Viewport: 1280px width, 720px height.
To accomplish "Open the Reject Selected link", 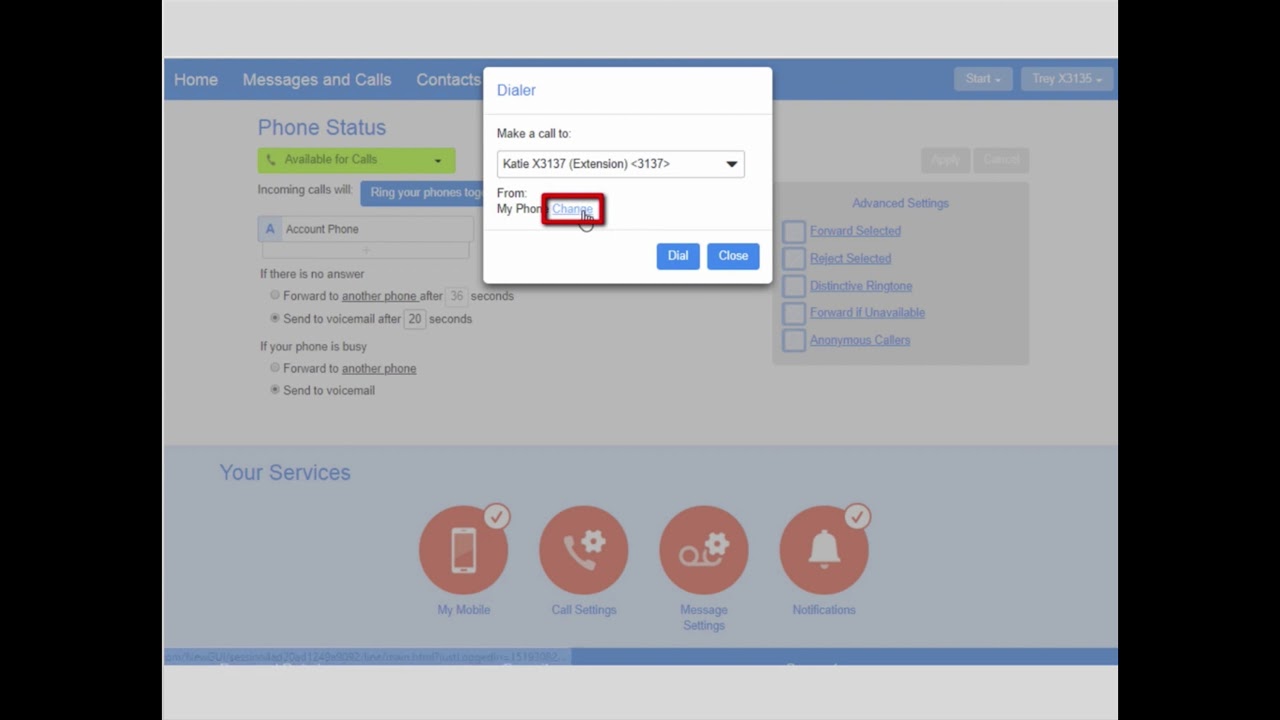I will [x=850, y=258].
